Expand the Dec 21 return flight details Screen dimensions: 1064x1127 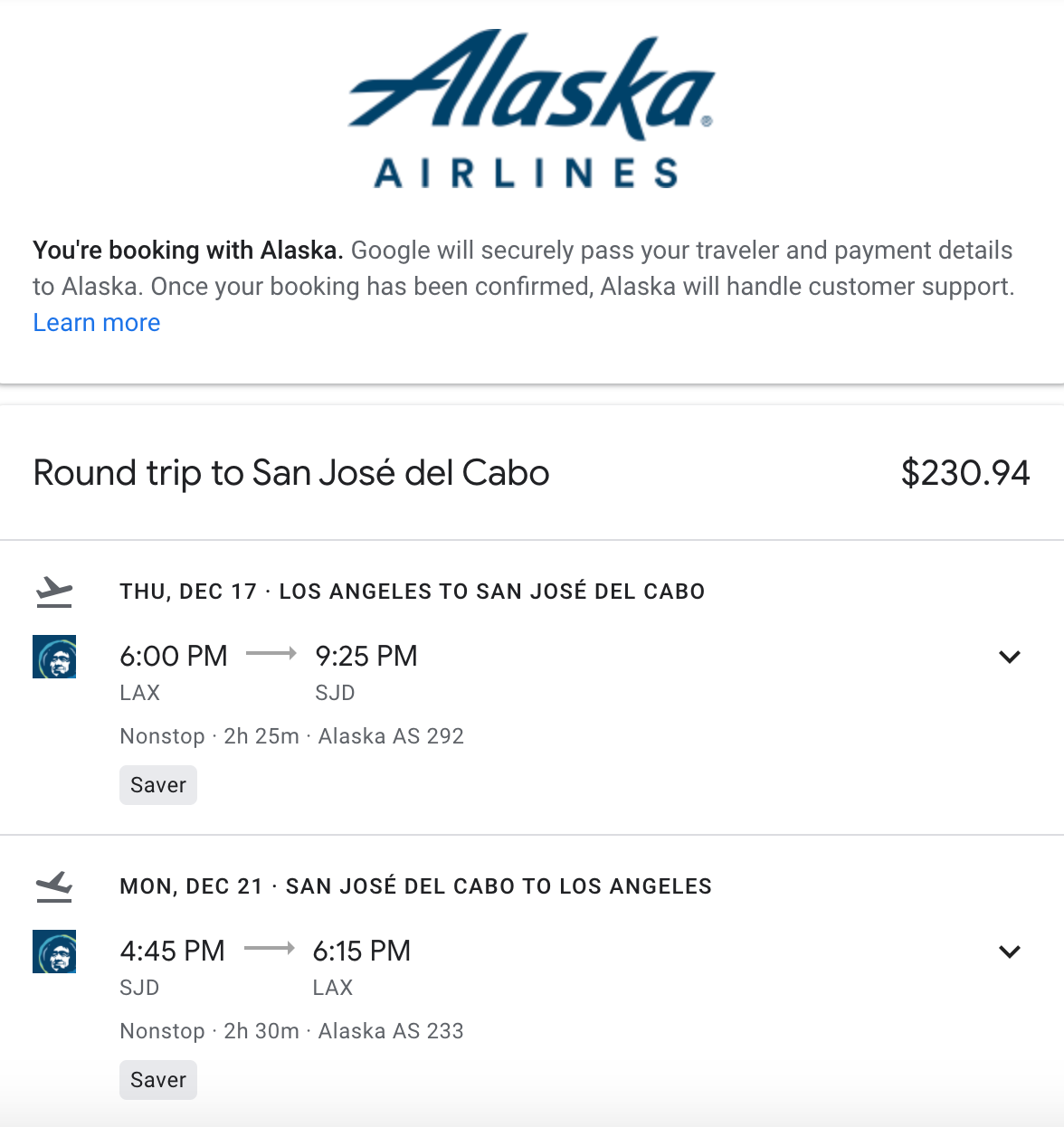pyautogui.click(x=1010, y=952)
